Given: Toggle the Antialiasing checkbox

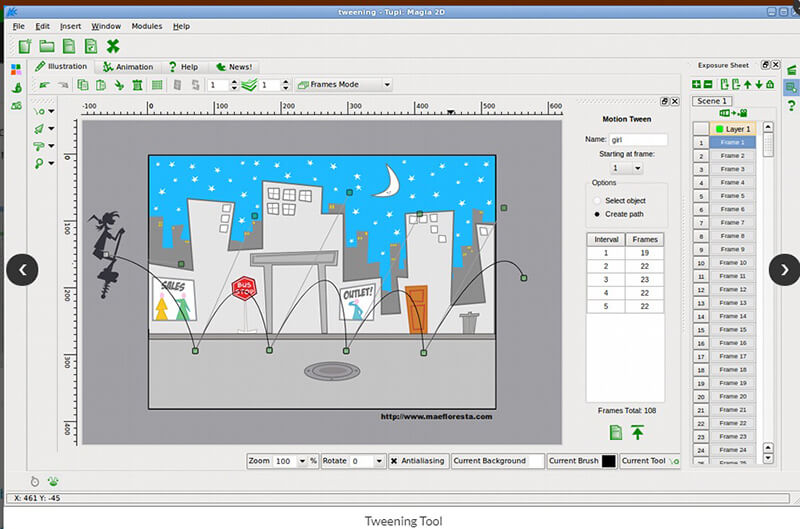Looking at the screenshot, I should click(x=394, y=461).
